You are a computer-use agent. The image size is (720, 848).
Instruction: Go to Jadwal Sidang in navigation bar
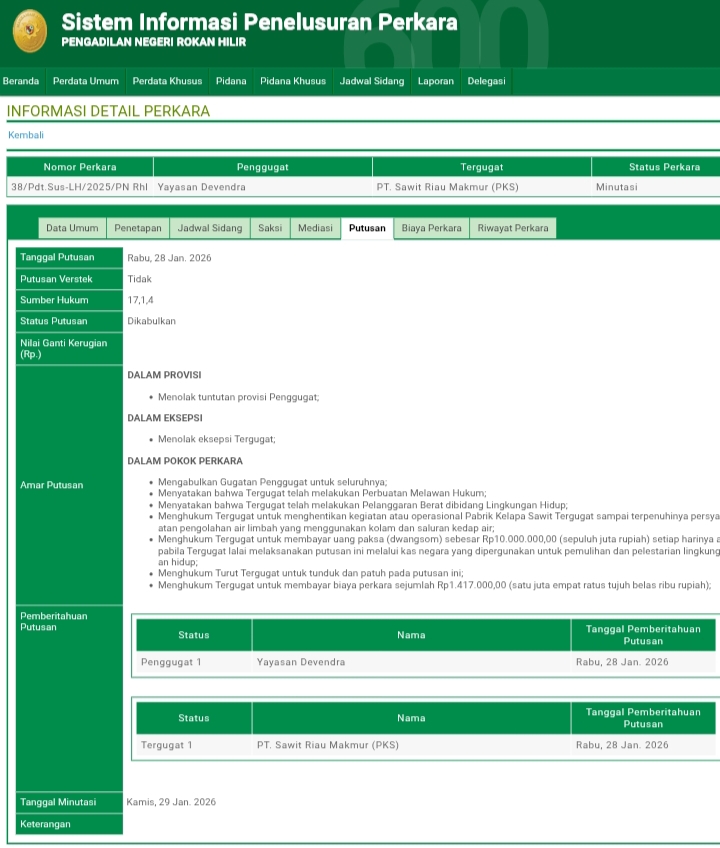tap(372, 81)
